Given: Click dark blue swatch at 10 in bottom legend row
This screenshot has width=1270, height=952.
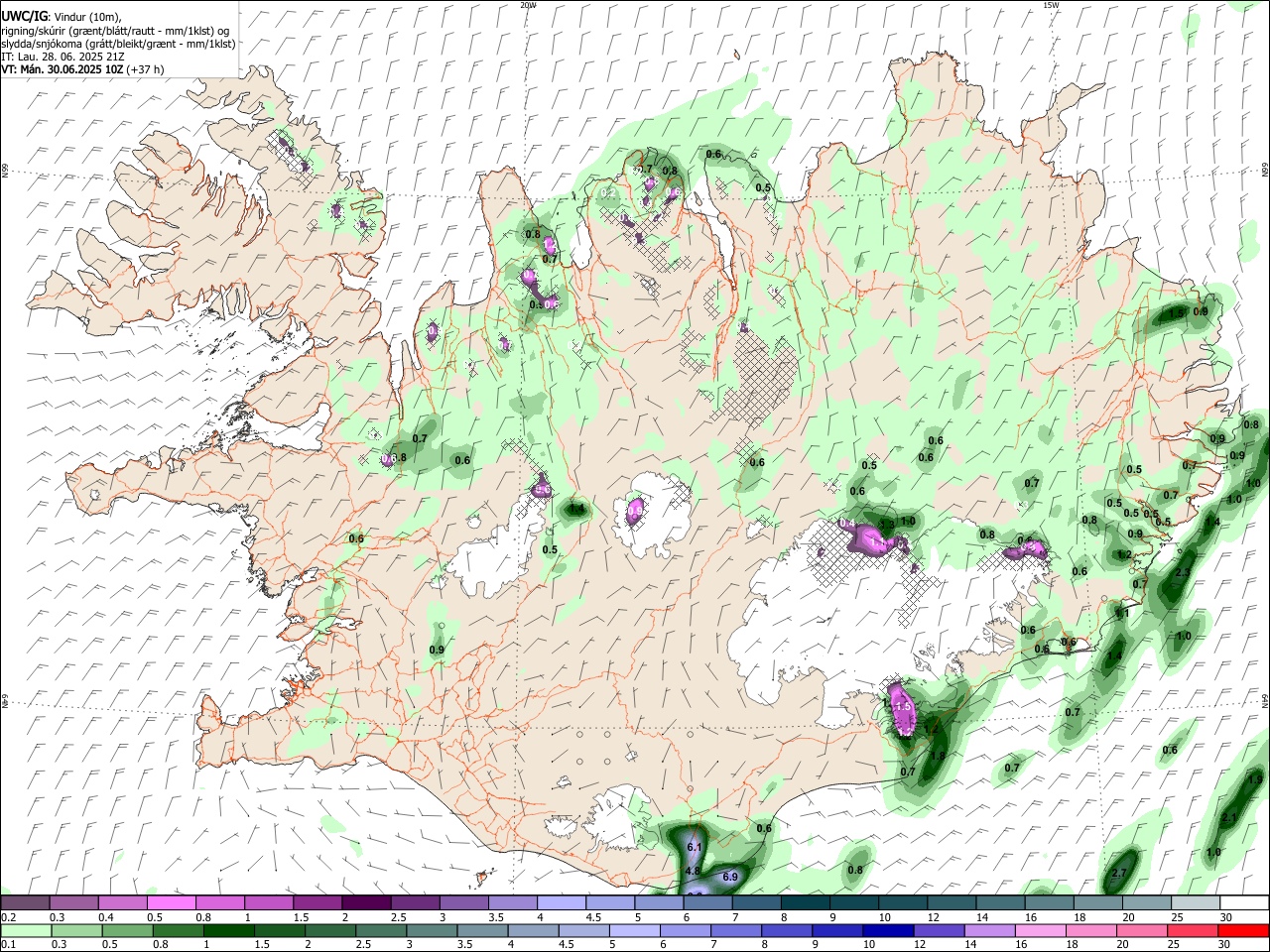Looking at the screenshot, I should [887, 930].
